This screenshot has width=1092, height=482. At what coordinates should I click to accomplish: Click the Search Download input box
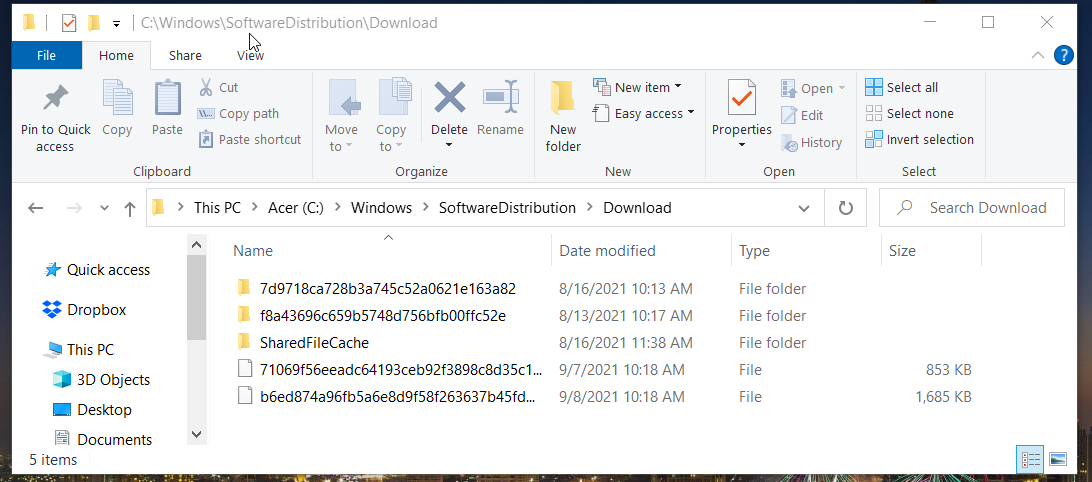pyautogui.click(x=972, y=208)
